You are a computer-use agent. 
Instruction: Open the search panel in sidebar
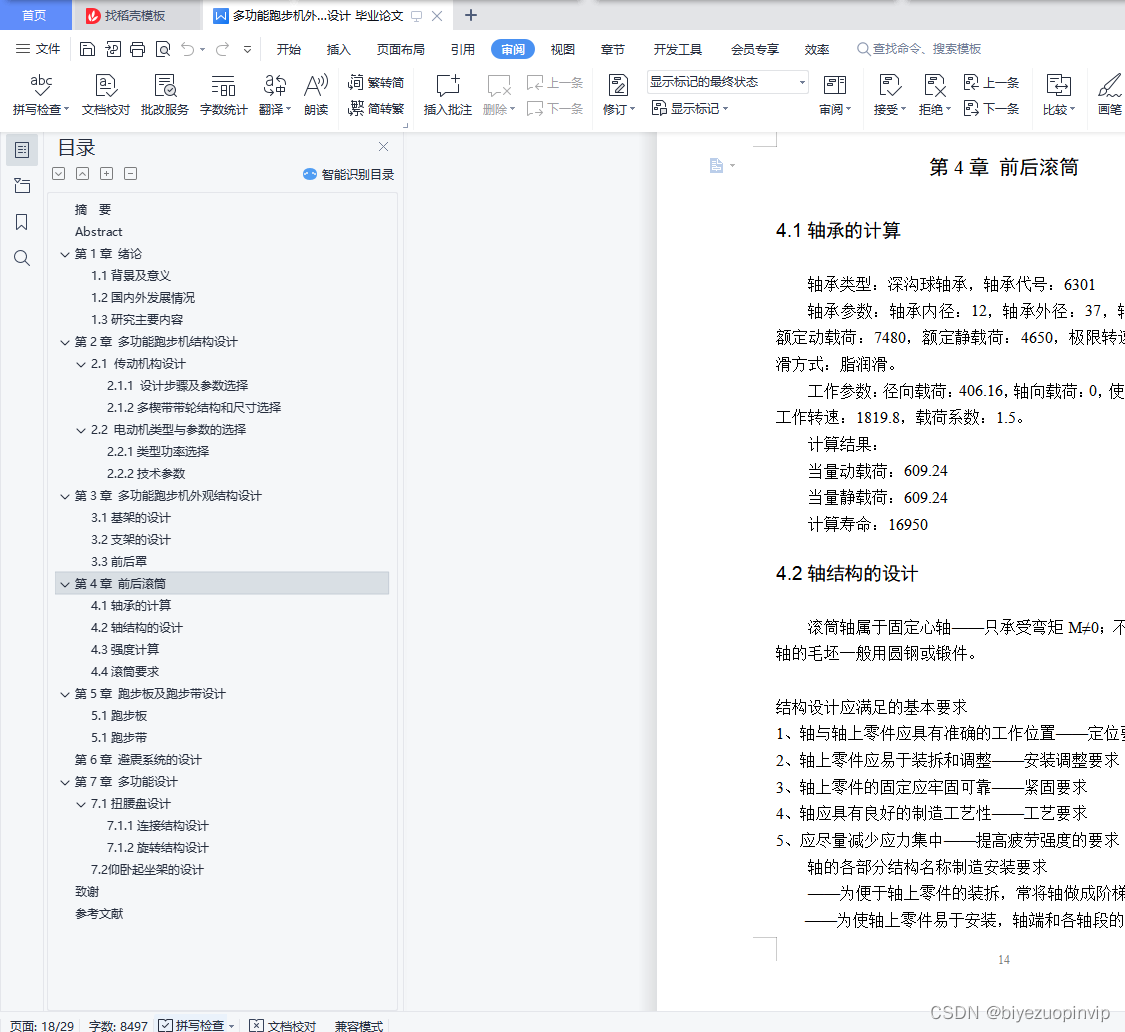click(22, 258)
